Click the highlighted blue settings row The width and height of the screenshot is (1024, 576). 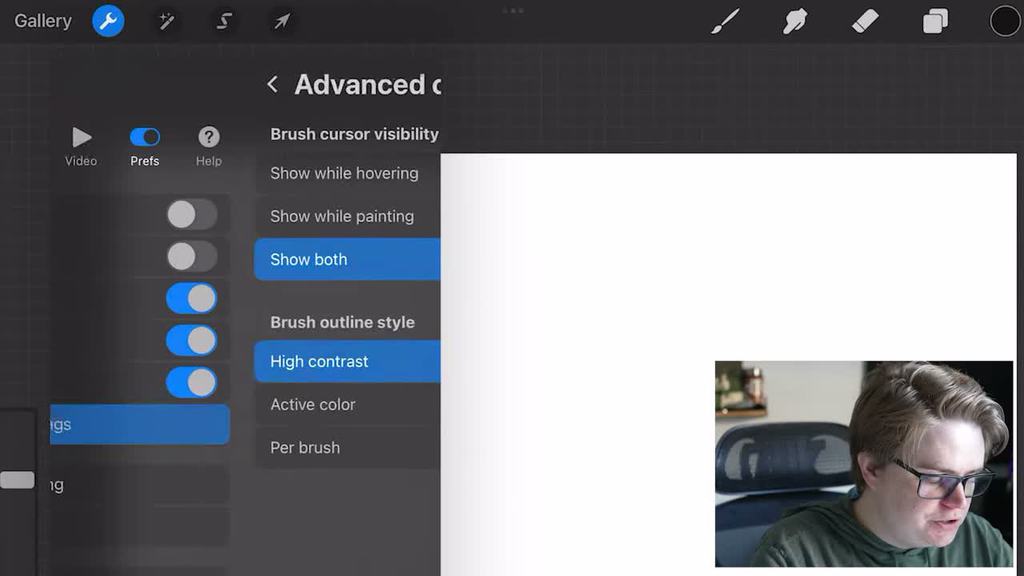pos(140,424)
